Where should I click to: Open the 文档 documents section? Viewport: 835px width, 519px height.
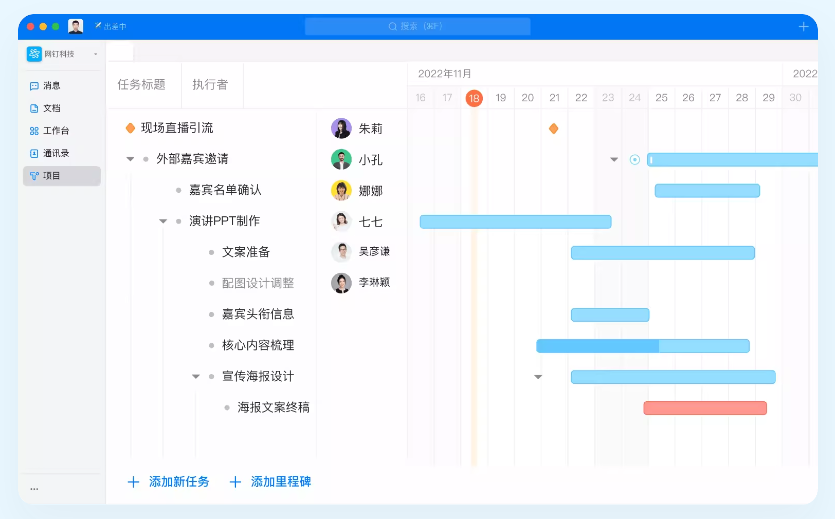pyautogui.click(x=45, y=108)
